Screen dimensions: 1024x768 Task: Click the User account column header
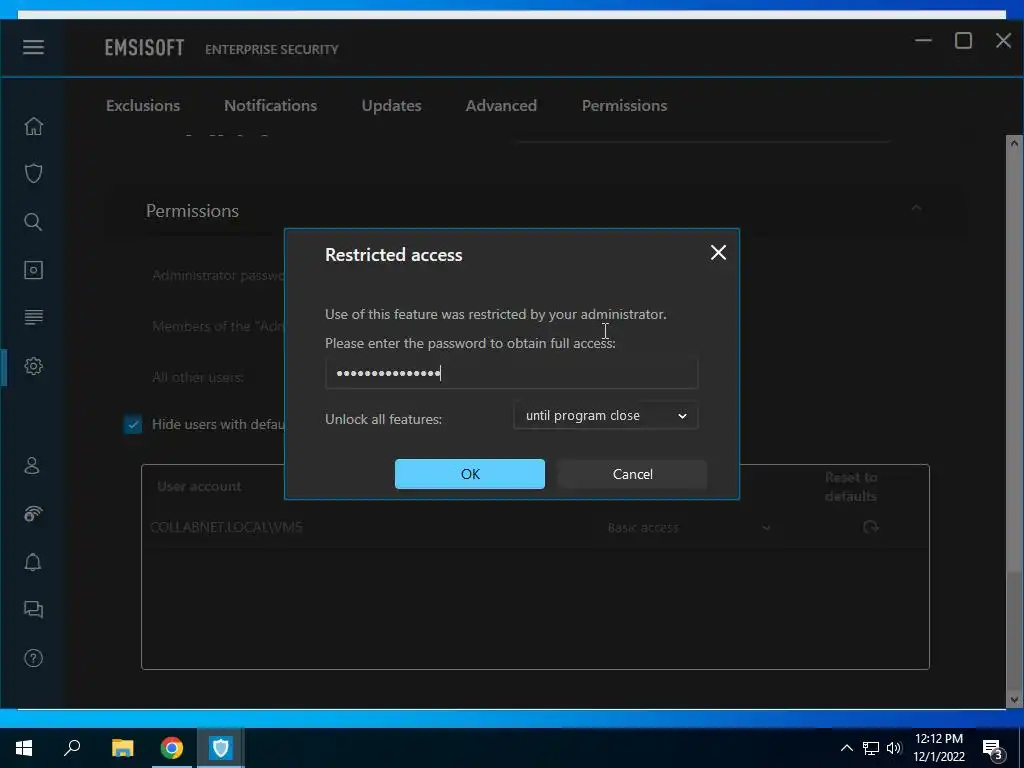199,487
